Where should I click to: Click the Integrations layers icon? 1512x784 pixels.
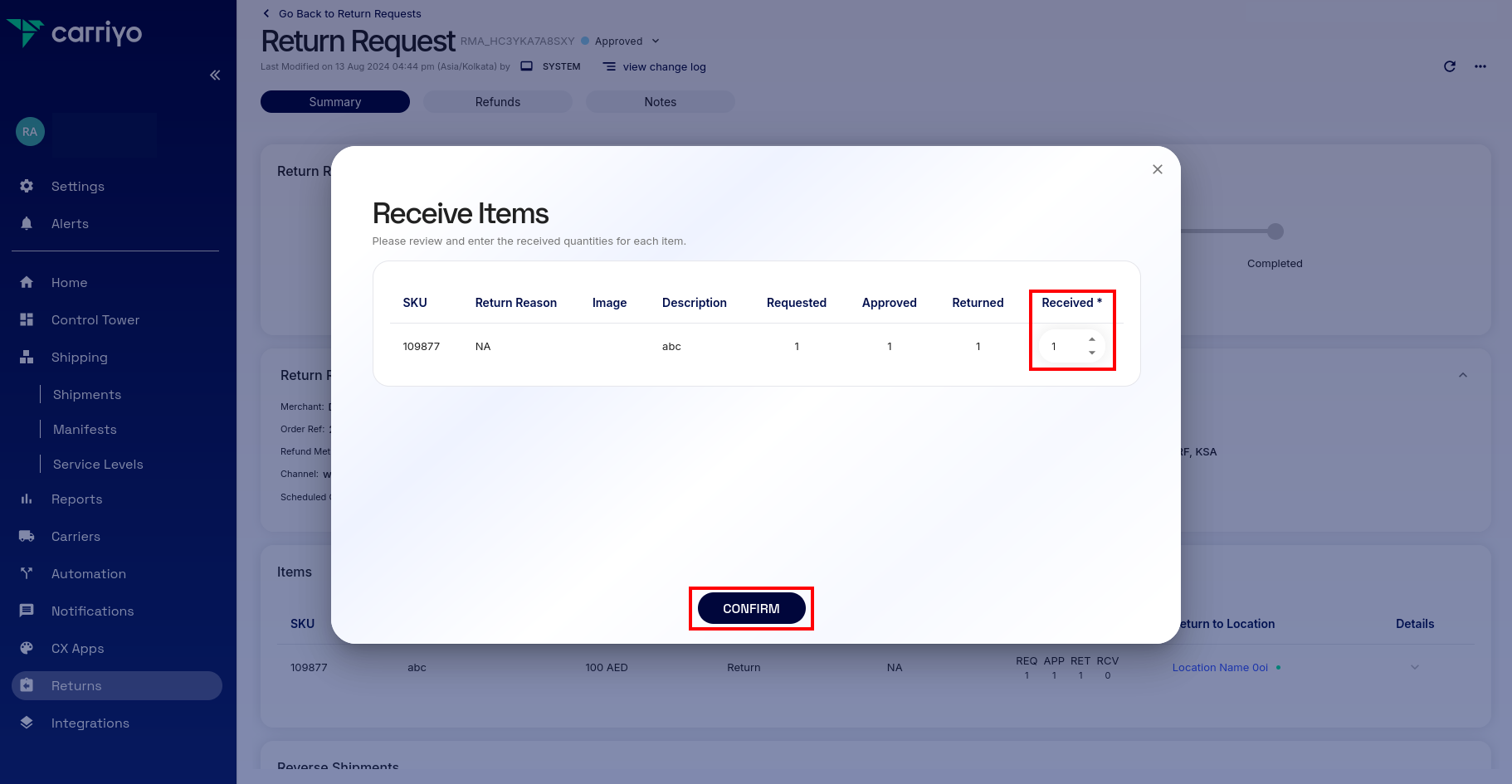27,723
